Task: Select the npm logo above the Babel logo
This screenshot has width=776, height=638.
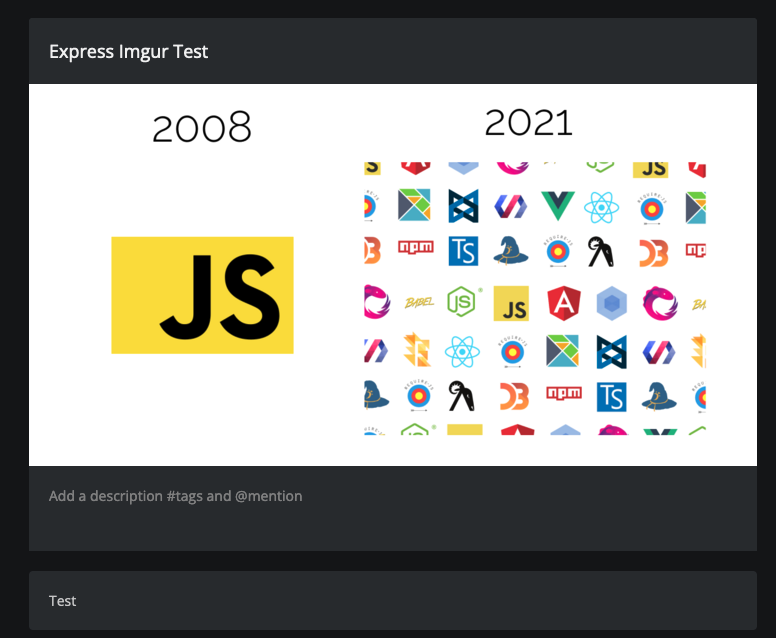Action: click(x=415, y=247)
